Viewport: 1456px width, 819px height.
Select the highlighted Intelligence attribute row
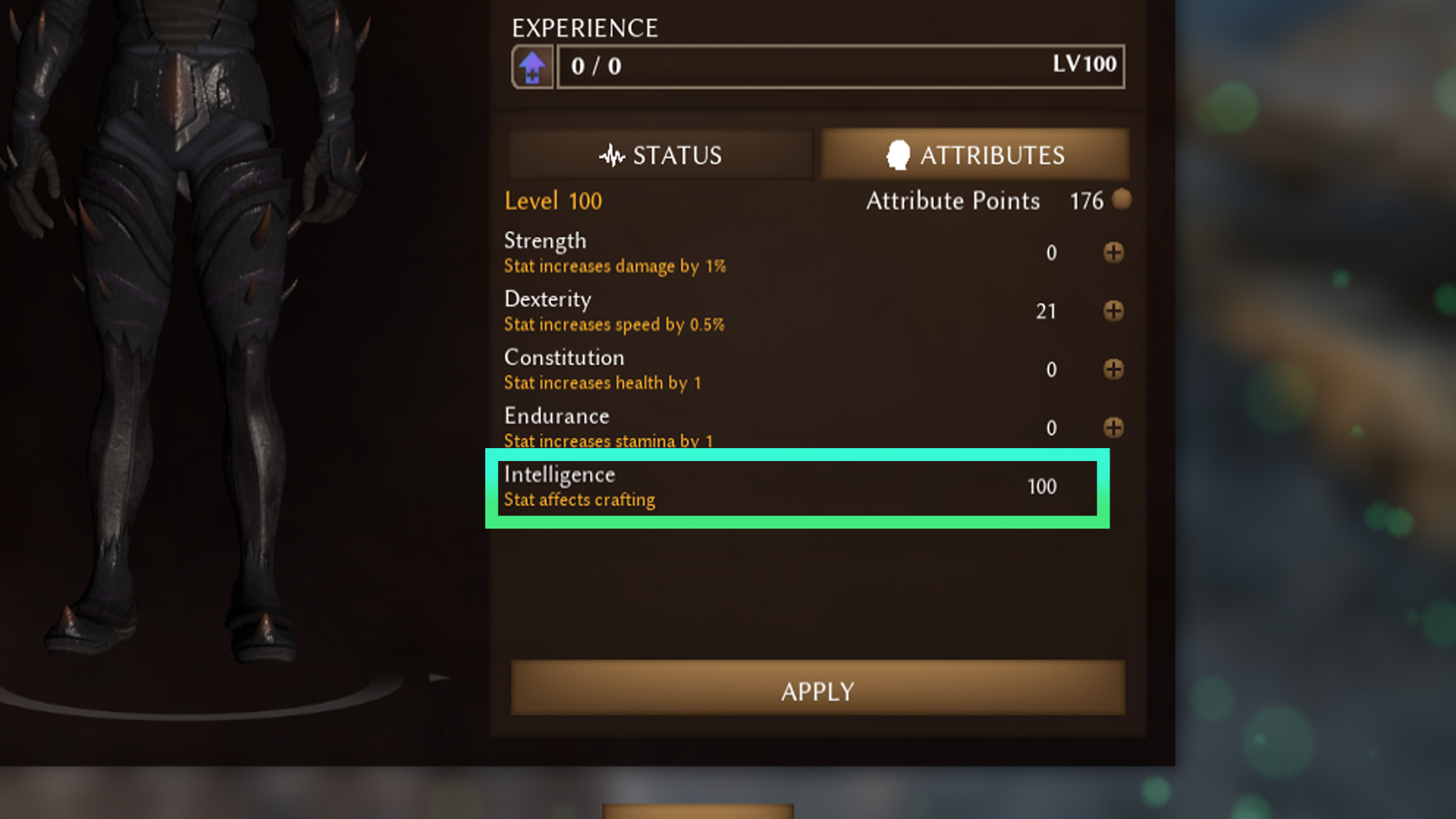click(x=797, y=488)
